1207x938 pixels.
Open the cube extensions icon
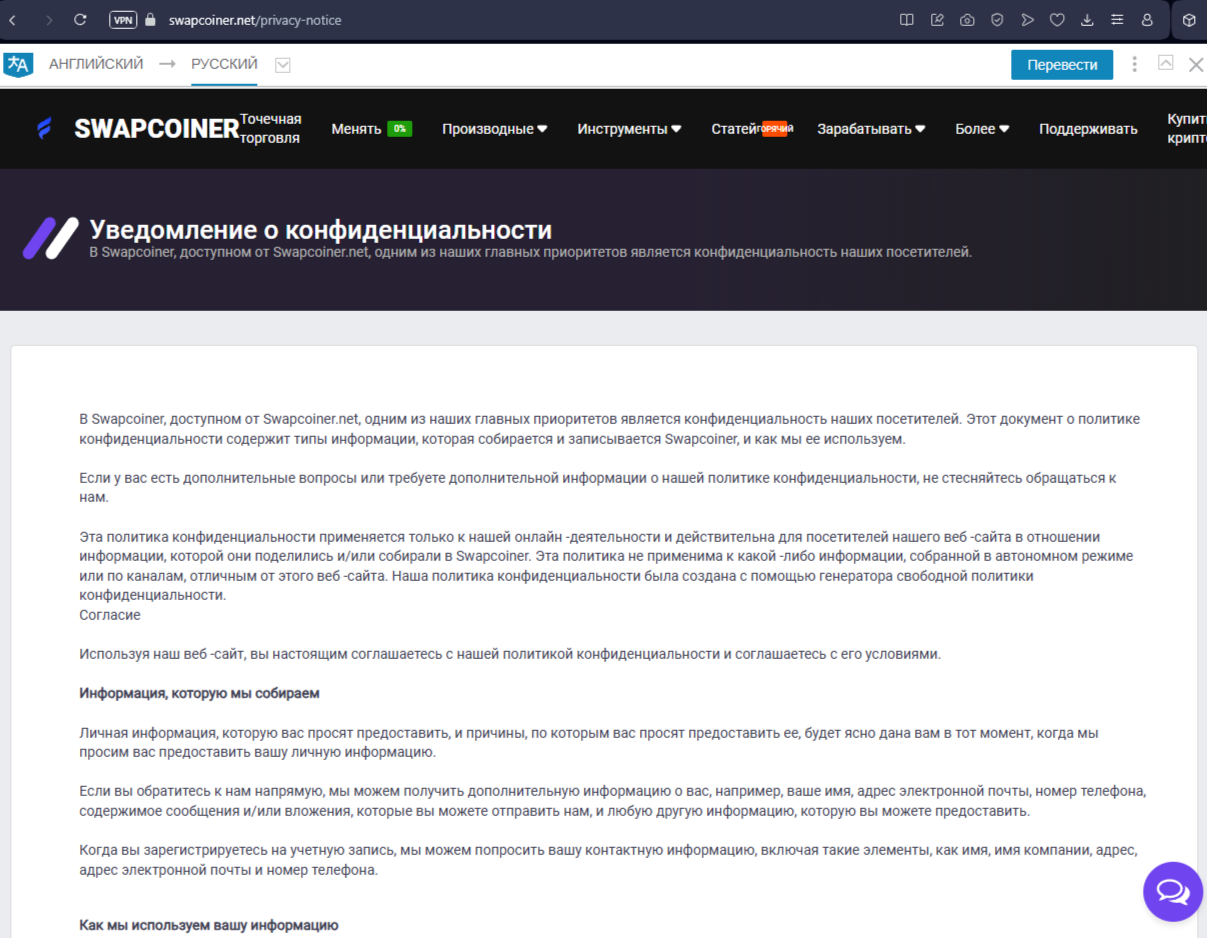tap(1189, 20)
